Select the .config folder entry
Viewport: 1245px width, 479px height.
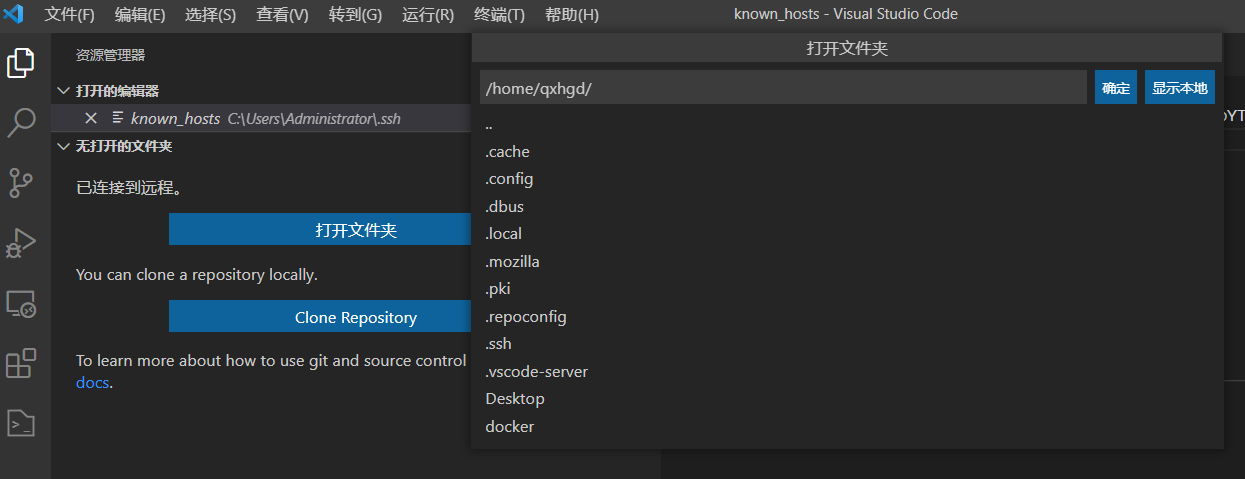point(847,179)
